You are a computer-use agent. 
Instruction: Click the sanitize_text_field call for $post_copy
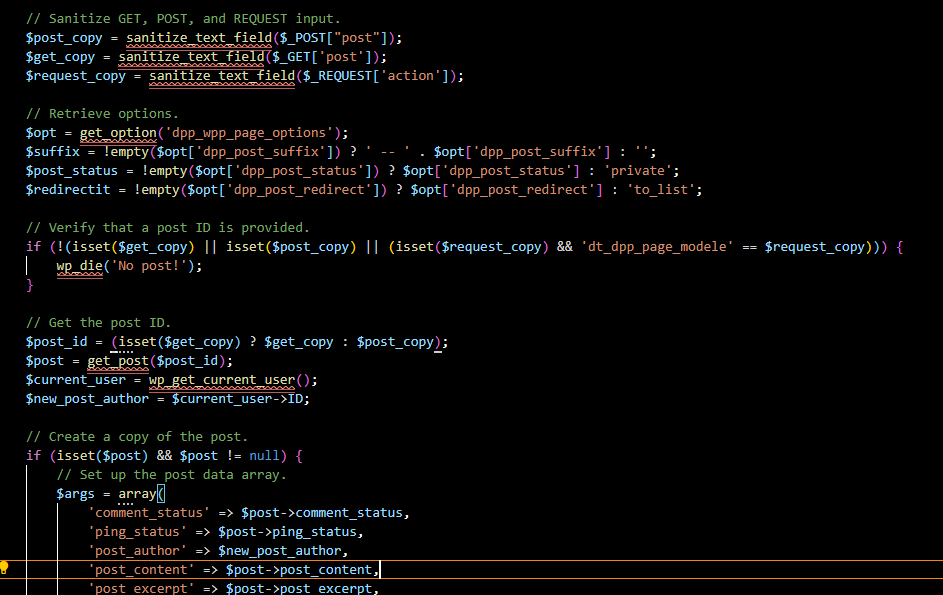(x=199, y=38)
